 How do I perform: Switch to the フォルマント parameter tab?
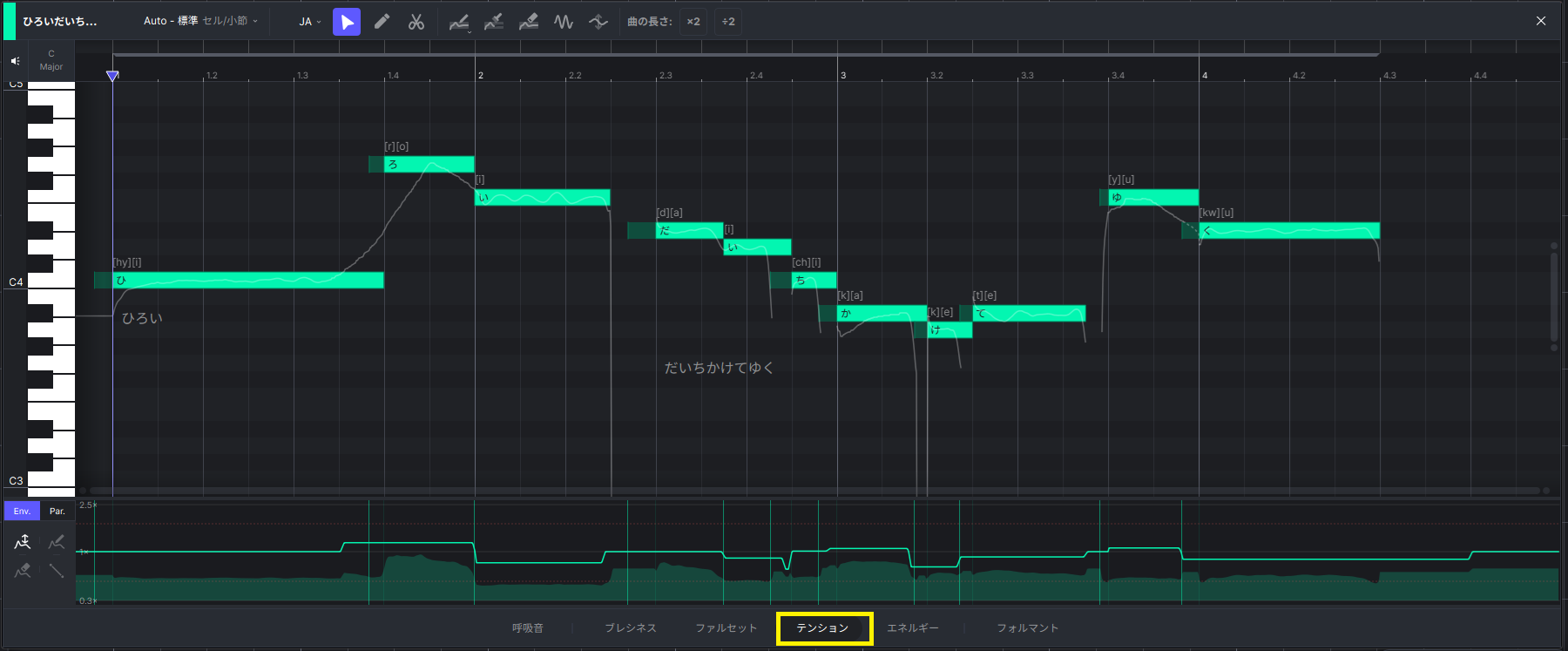1027,628
